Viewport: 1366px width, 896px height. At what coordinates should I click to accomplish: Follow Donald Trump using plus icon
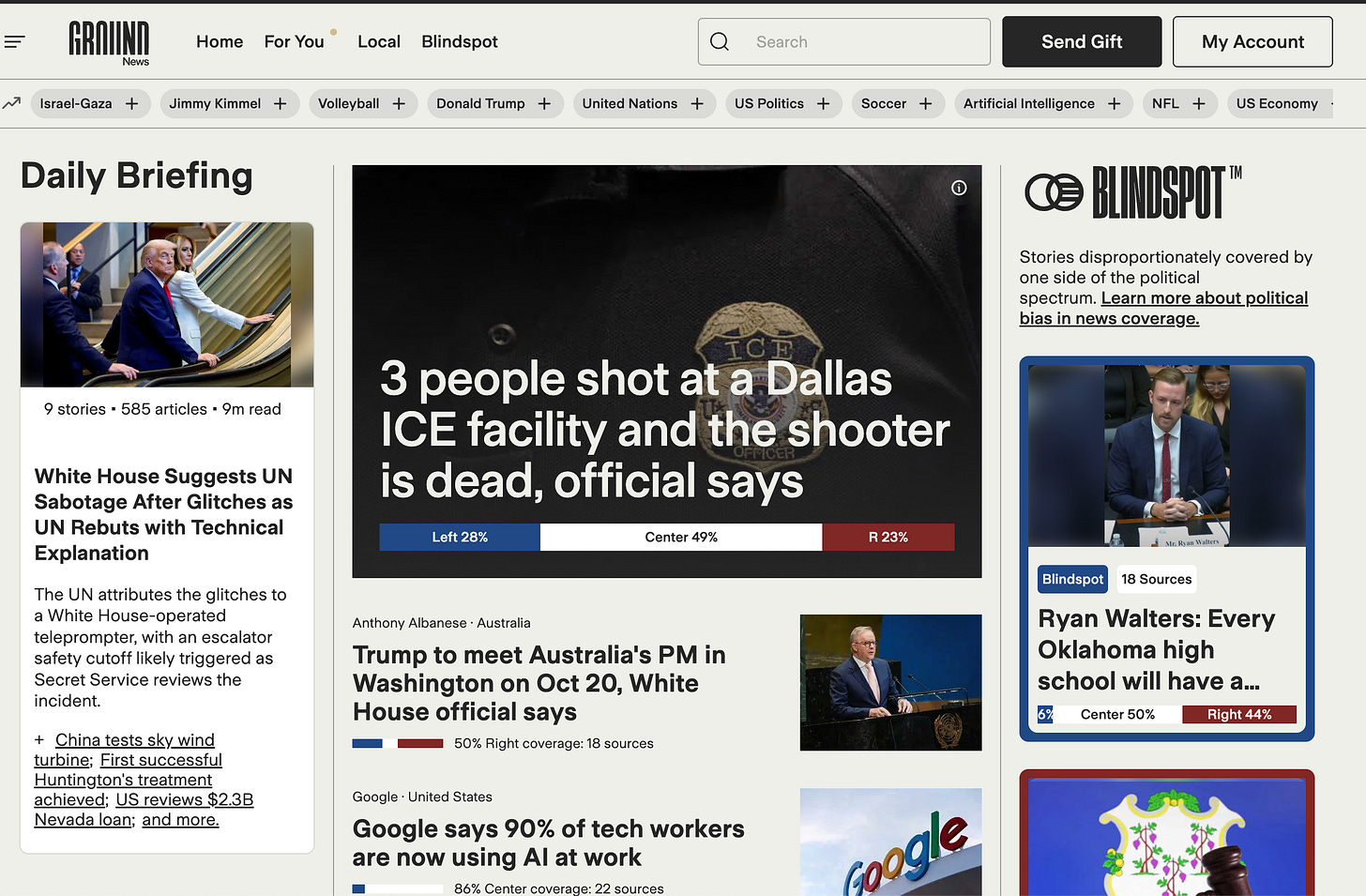tap(544, 103)
